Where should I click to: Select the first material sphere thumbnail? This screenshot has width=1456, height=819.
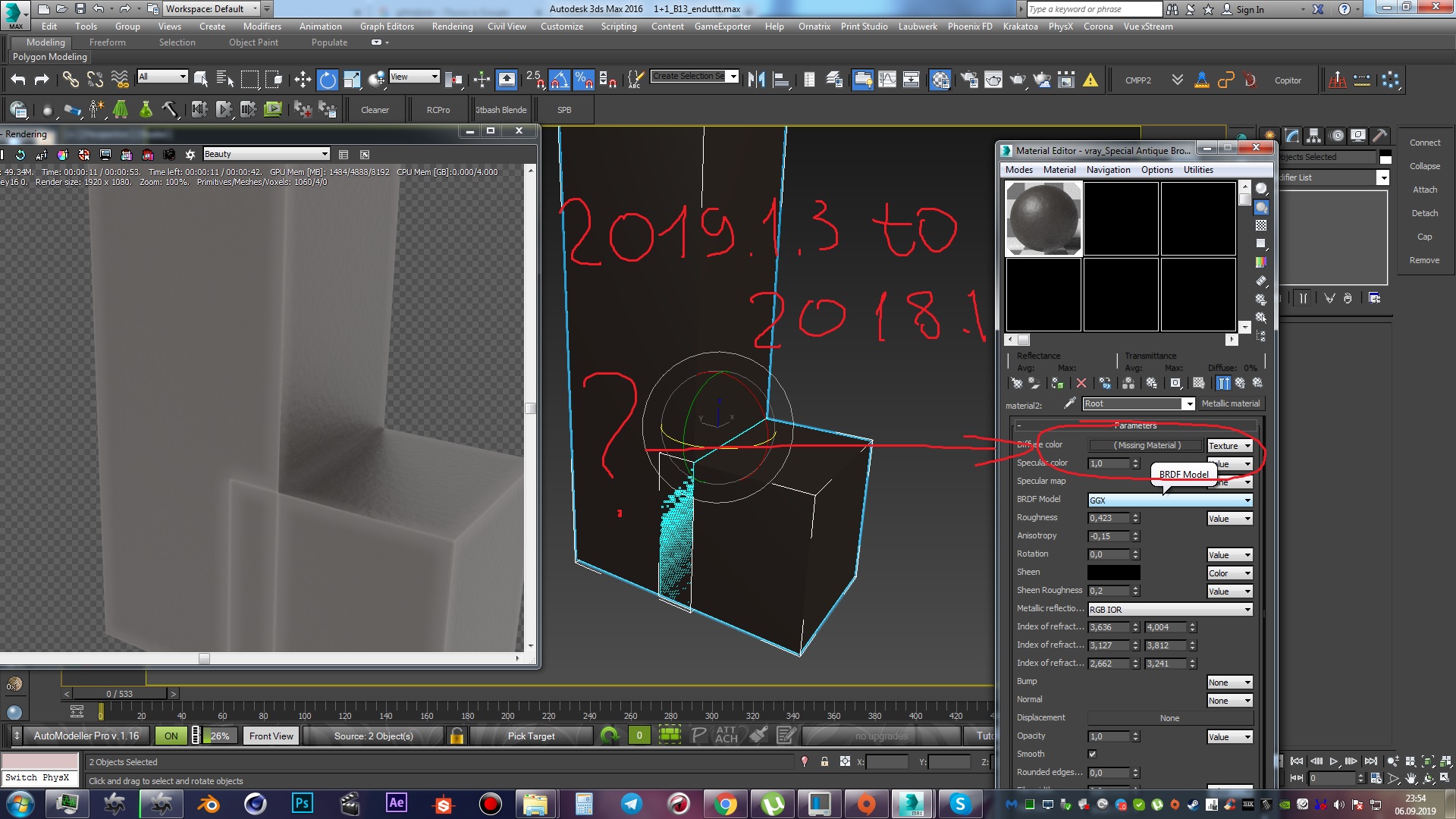pyautogui.click(x=1043, y=219)
